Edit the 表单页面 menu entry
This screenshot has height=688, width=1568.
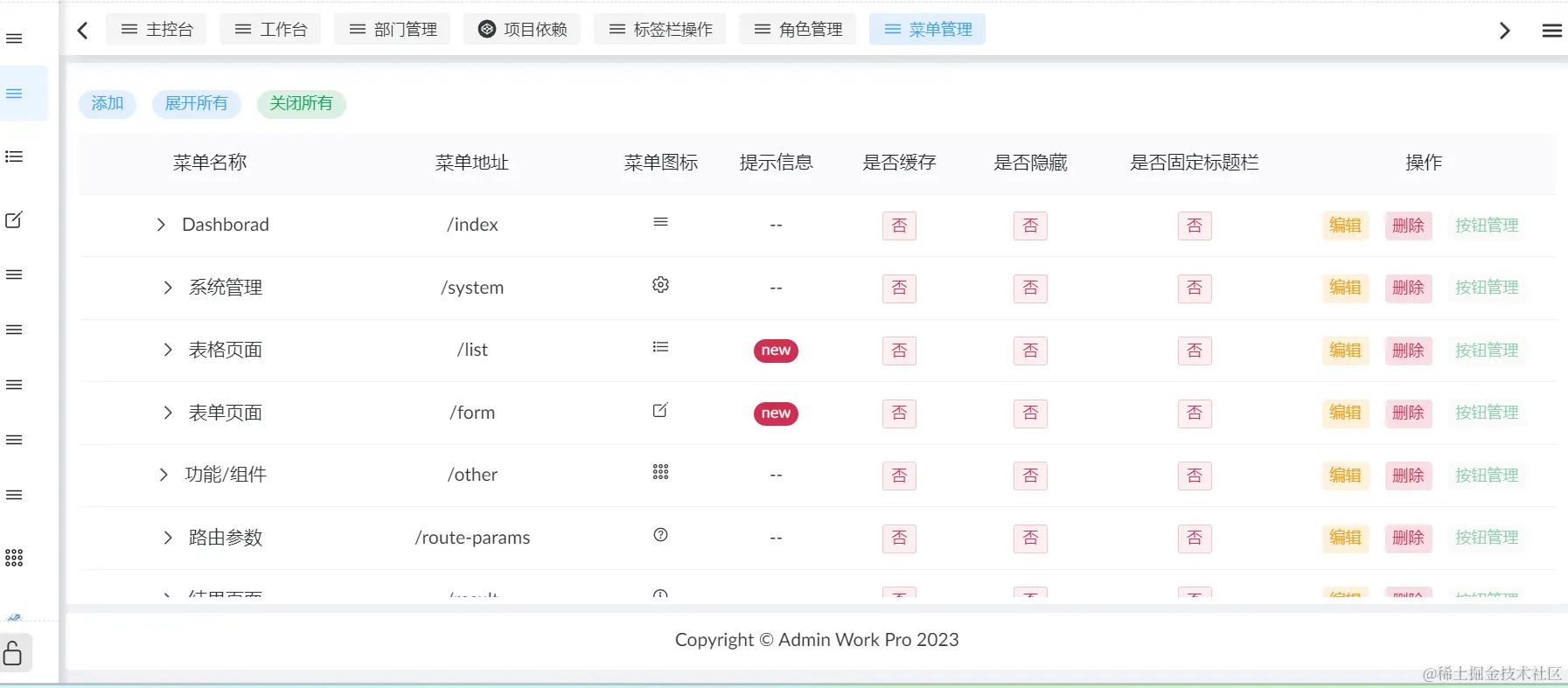(1345, 413)
